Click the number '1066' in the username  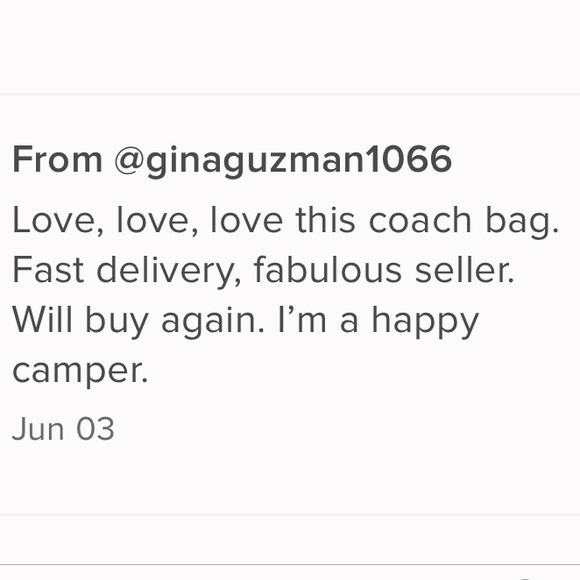tap(411, 159)
